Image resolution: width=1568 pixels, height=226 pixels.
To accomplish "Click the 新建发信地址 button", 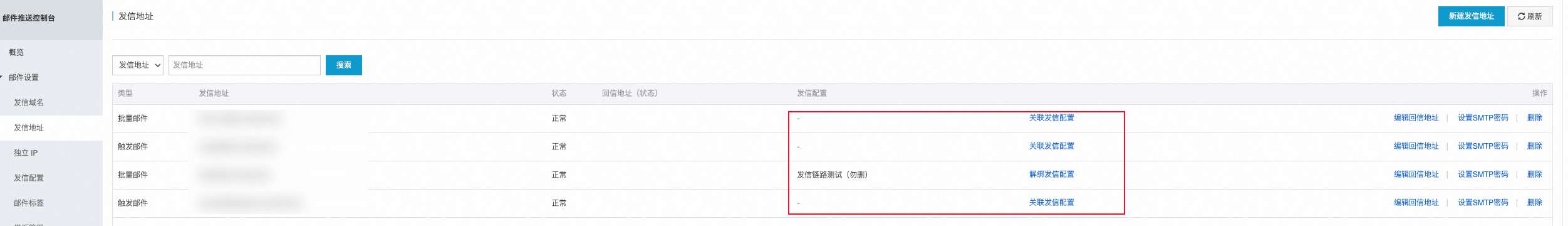I will pyautogui.click(x=1471, y=16).
